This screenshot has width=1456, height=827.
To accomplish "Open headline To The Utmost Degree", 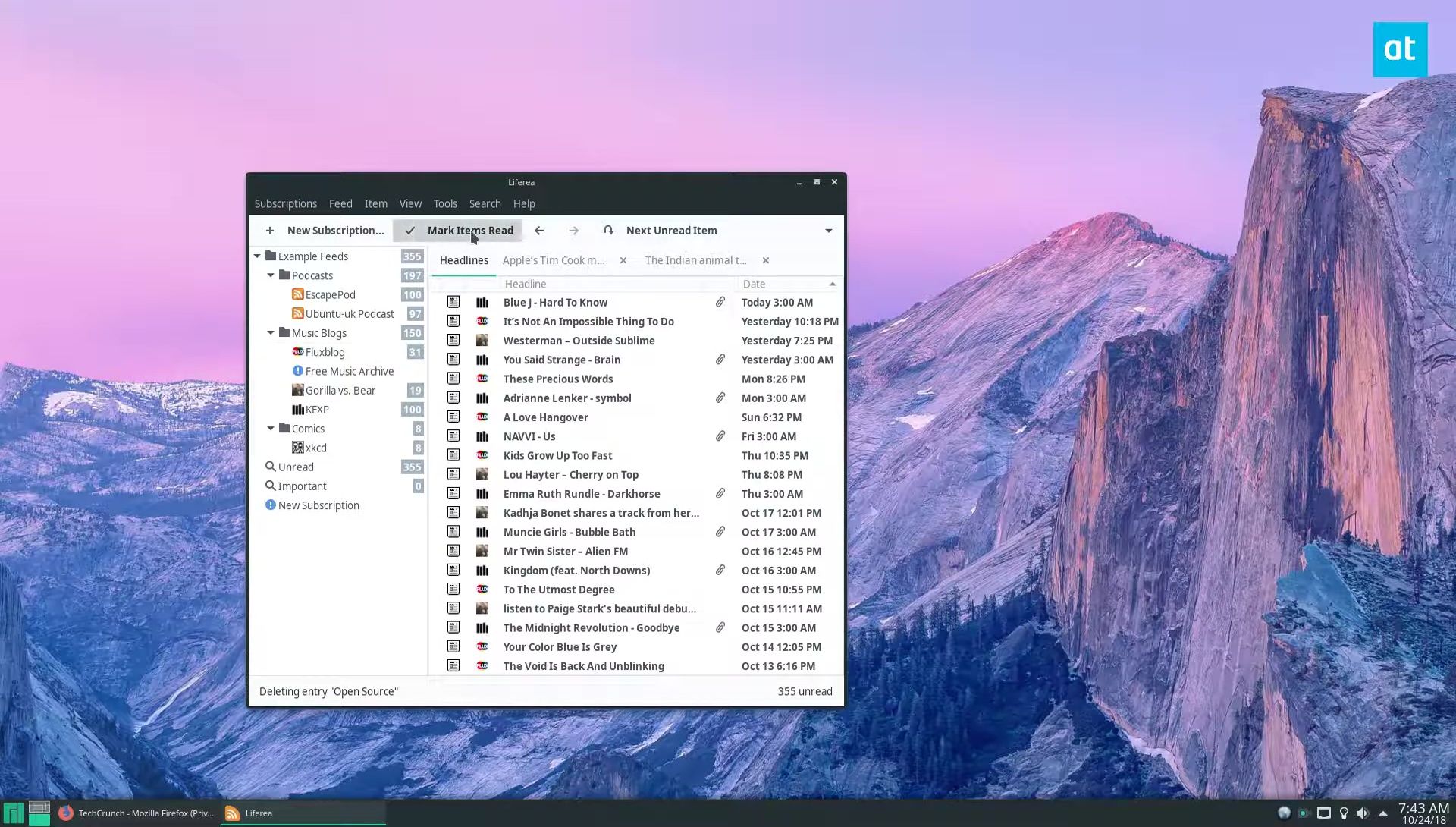I will coord(559,590).
